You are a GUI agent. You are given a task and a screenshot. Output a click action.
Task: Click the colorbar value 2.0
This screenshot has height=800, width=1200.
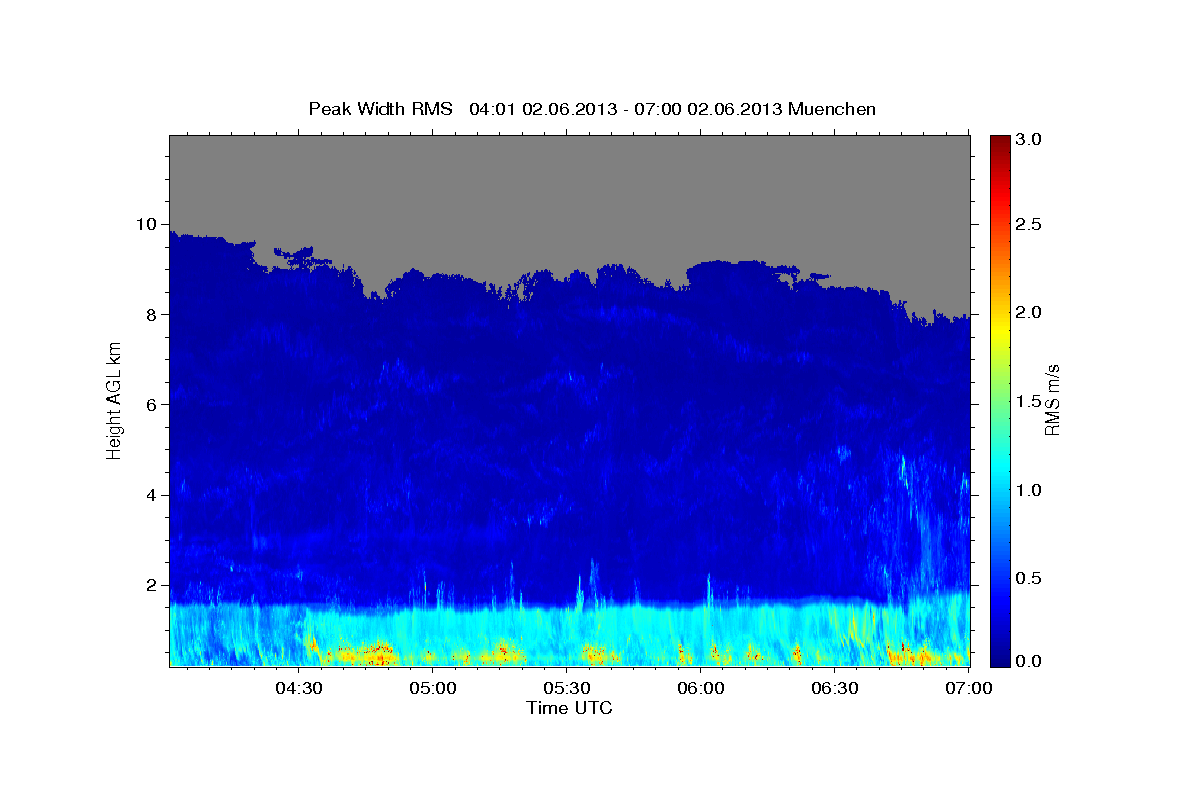tap(1028, 312)
